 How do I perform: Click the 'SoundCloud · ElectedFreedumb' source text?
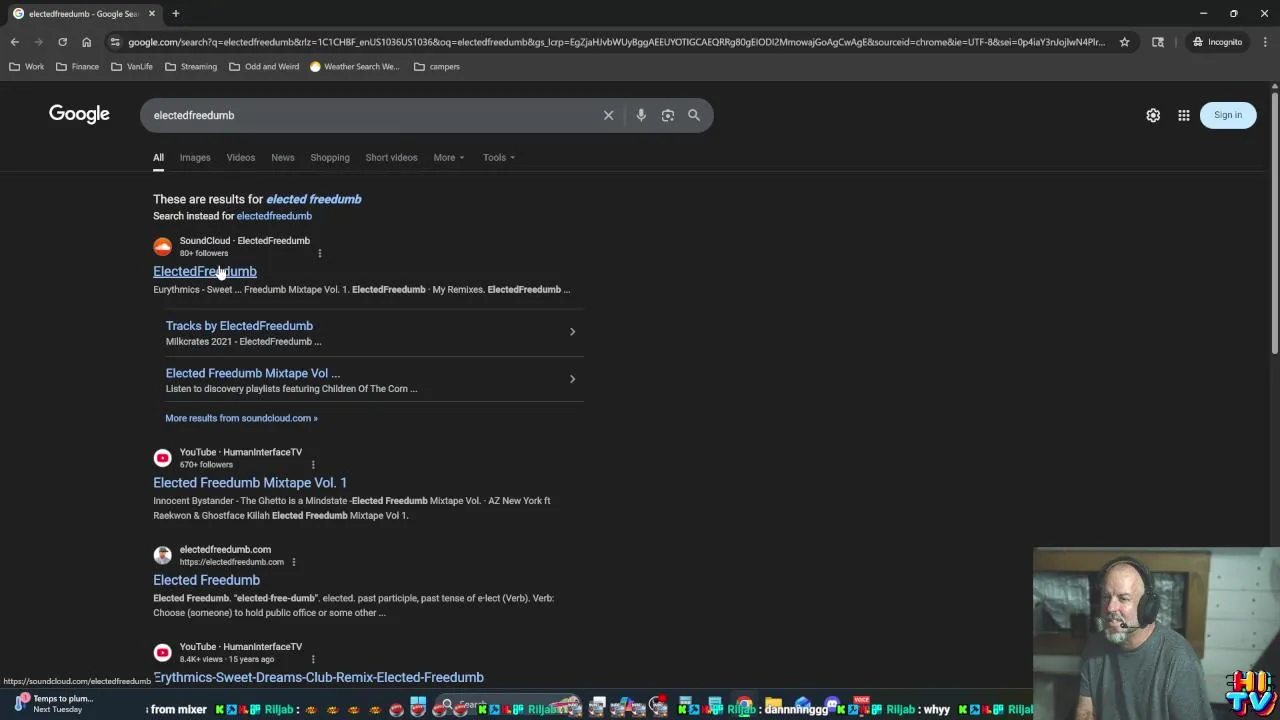244,241
